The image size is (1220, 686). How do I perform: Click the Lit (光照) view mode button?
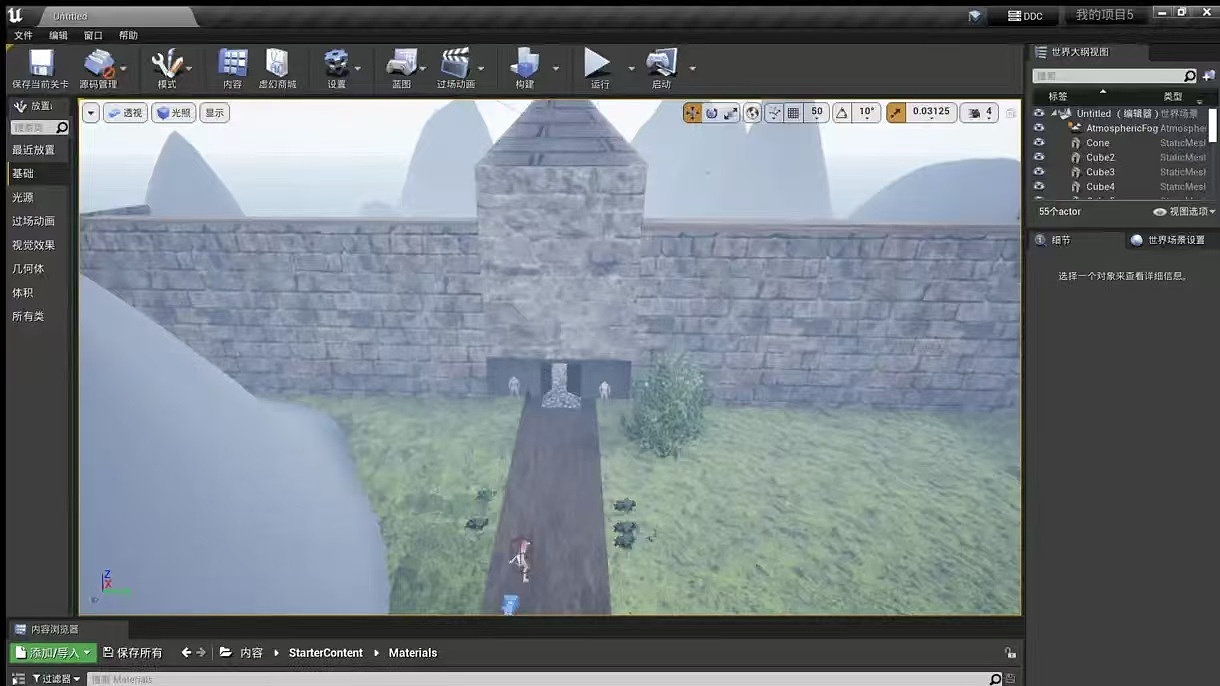pos(174,113)
